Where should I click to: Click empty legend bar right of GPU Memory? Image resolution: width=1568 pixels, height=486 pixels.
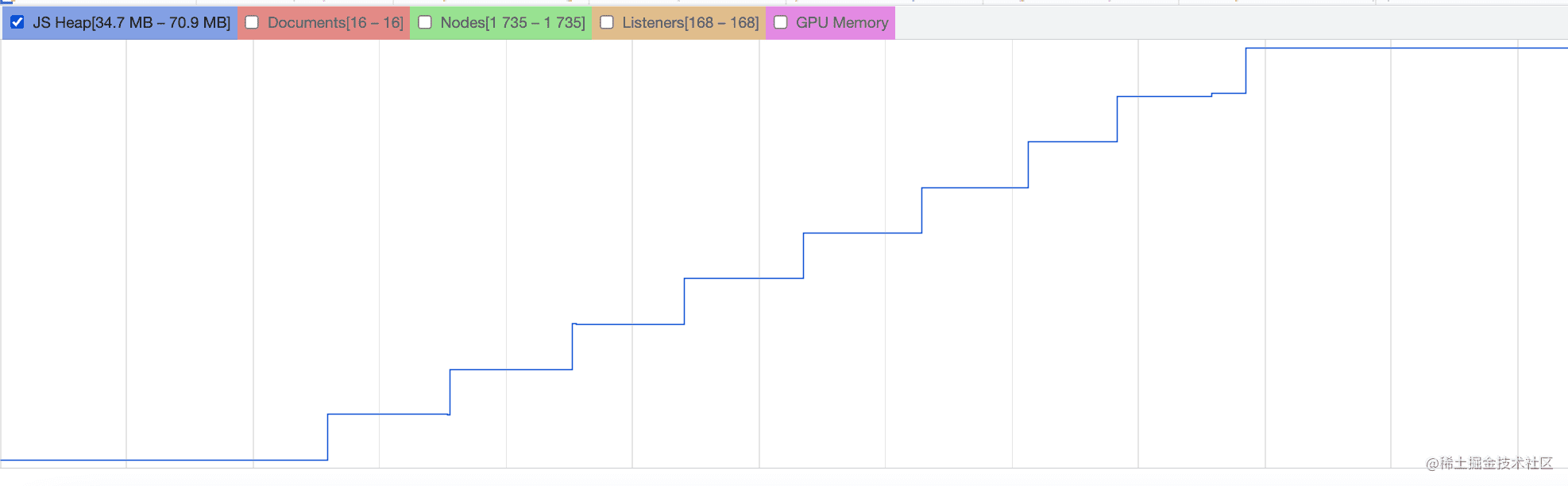pos(1231,22)
